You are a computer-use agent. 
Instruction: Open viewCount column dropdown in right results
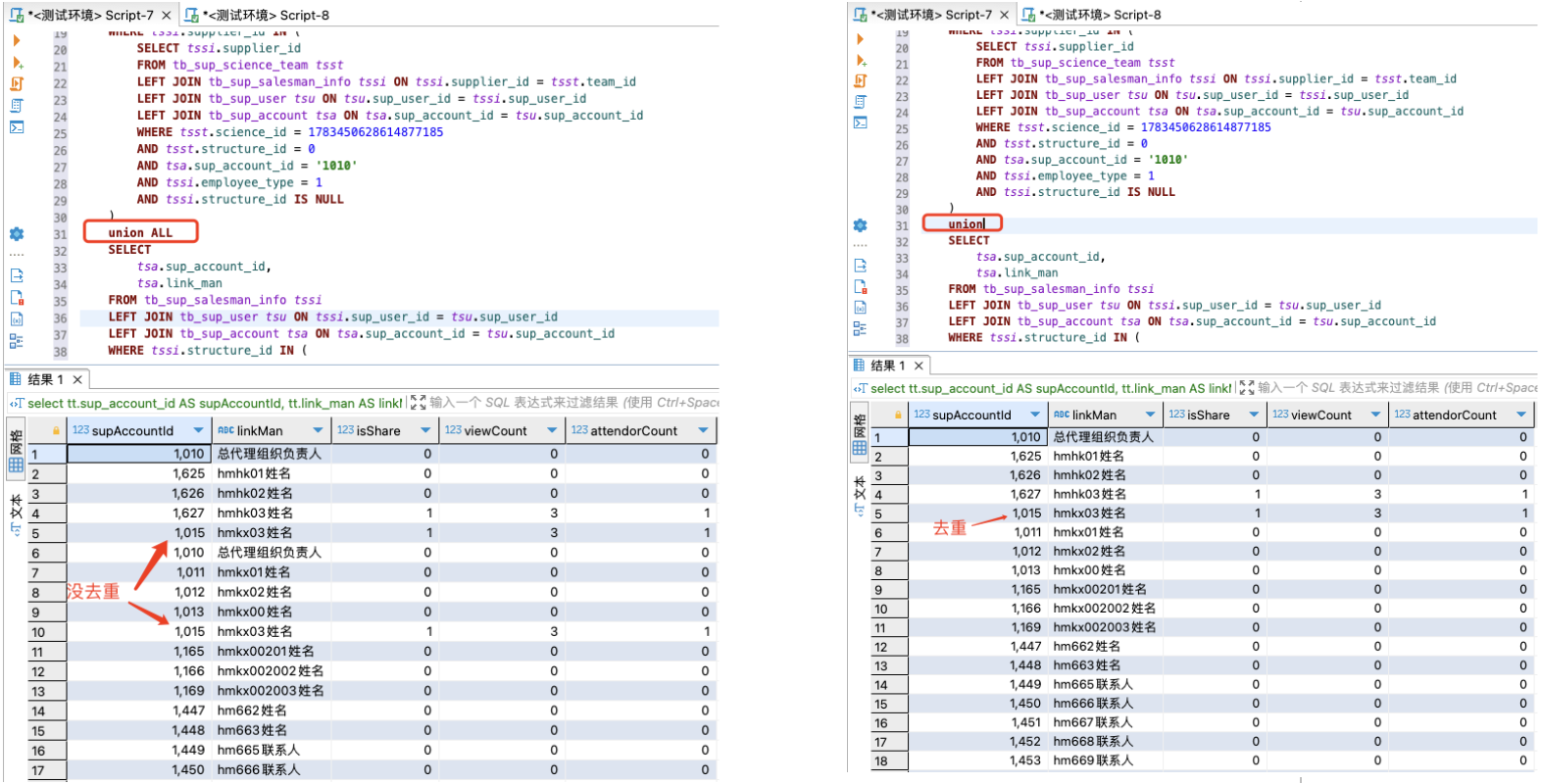coord(1375,415)
